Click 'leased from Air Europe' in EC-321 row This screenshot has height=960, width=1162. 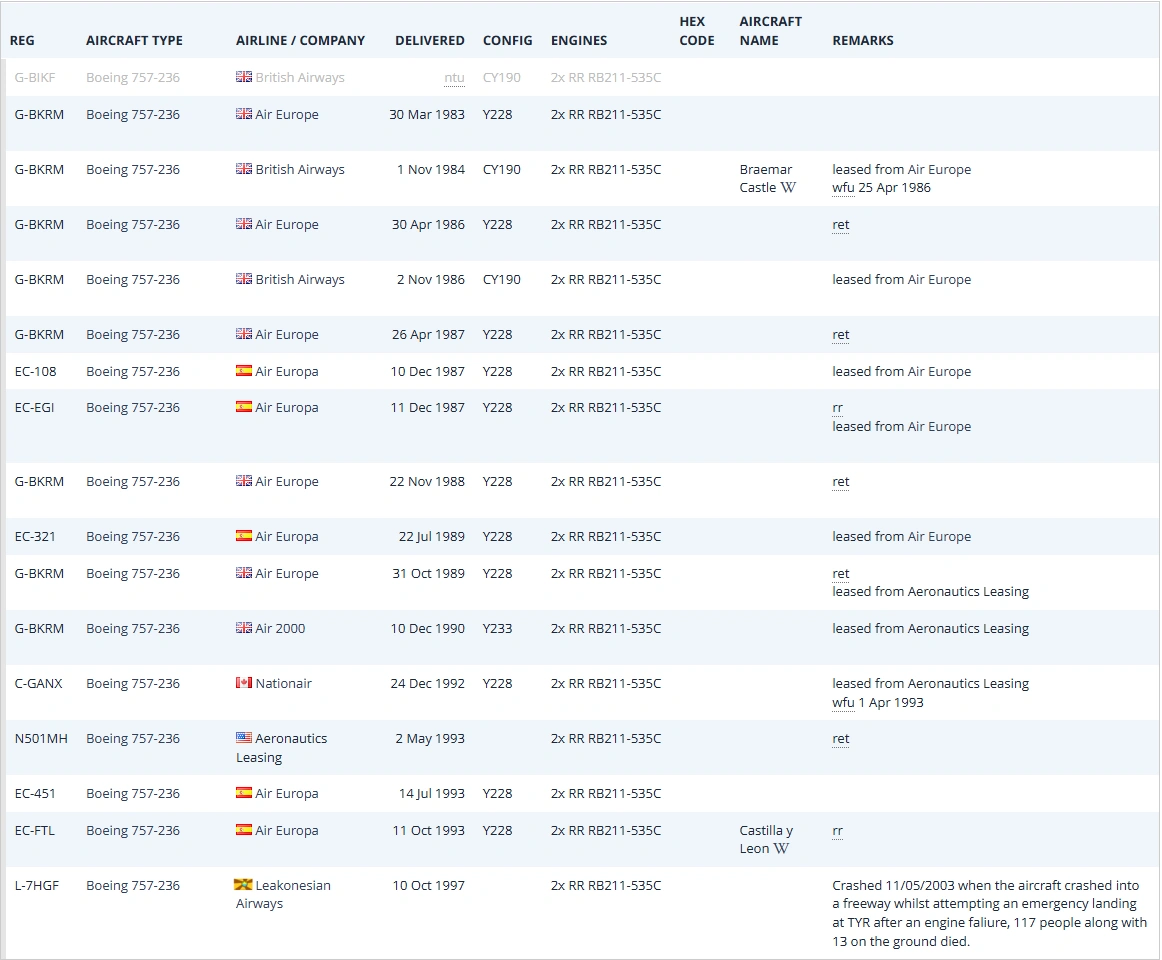coord(901,536)
